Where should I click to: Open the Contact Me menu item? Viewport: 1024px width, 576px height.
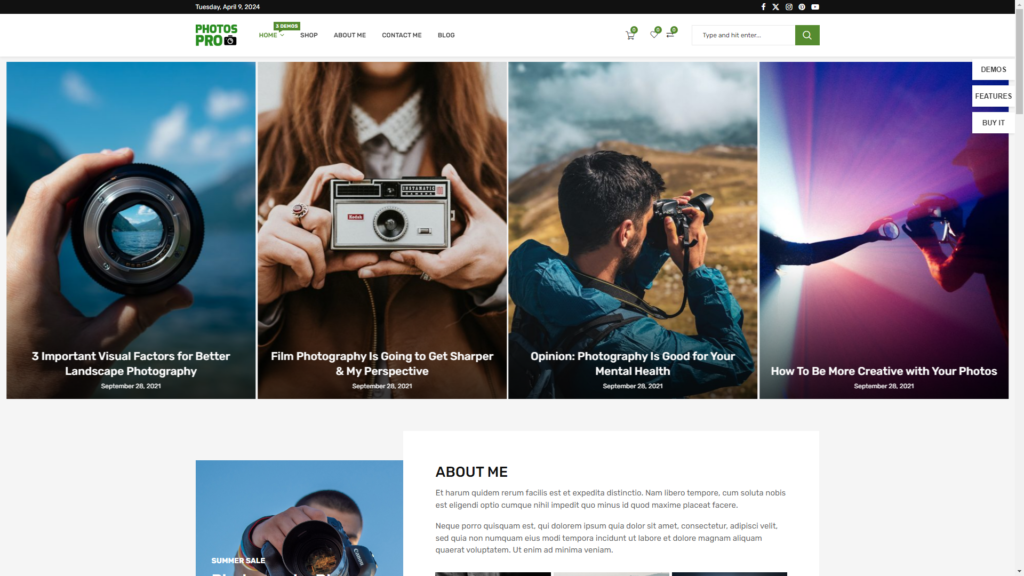[402, 35]
